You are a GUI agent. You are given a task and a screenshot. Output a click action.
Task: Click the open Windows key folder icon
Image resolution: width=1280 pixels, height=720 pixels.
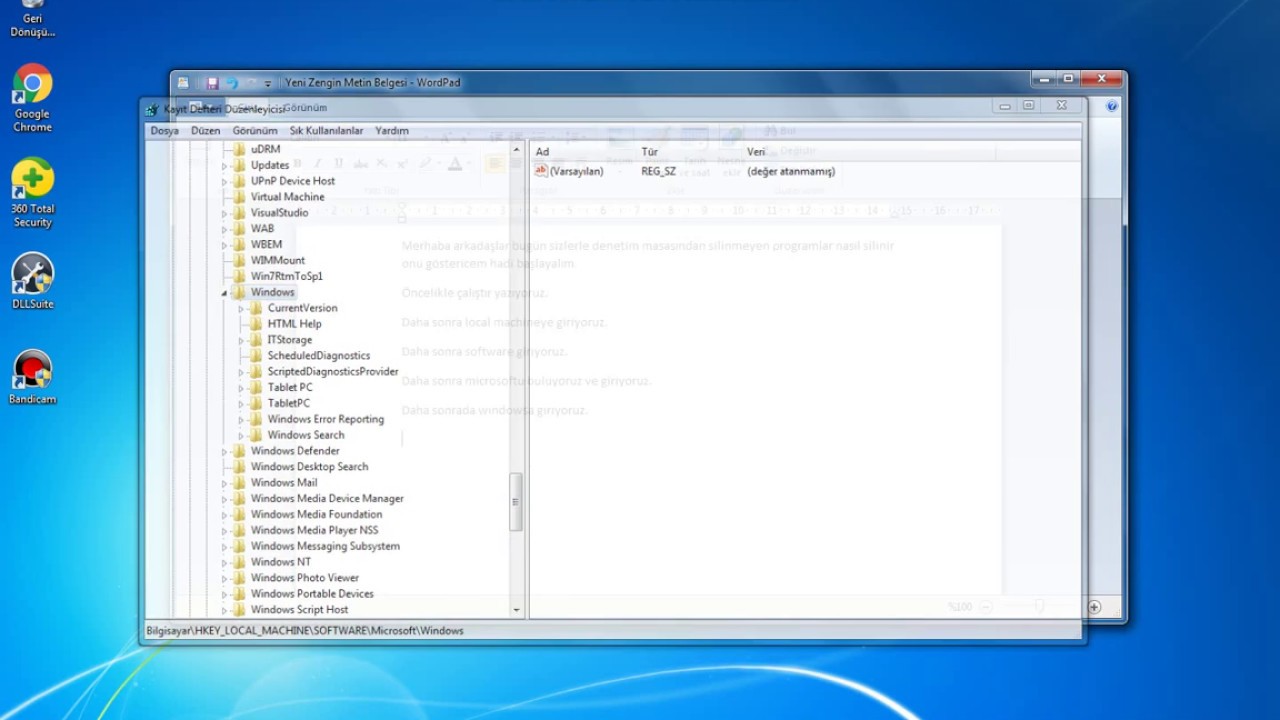coord(238,292)
